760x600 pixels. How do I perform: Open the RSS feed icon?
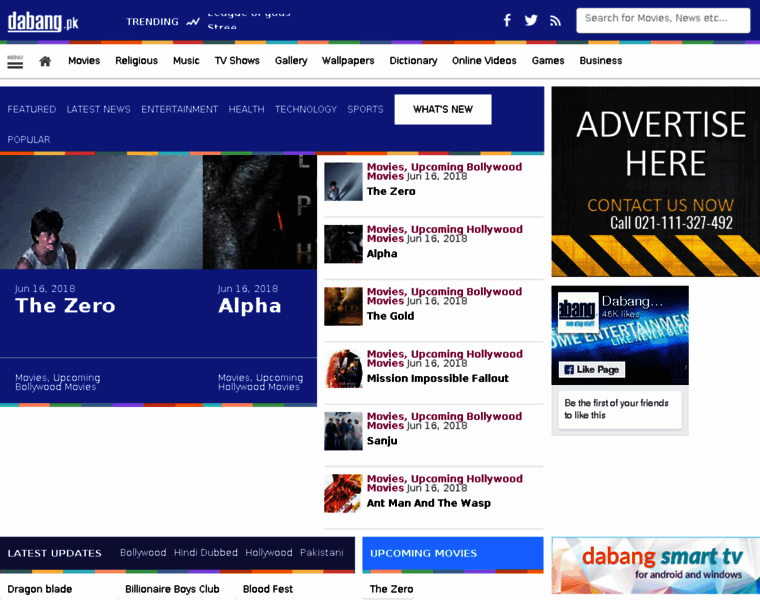pos(555,21)
